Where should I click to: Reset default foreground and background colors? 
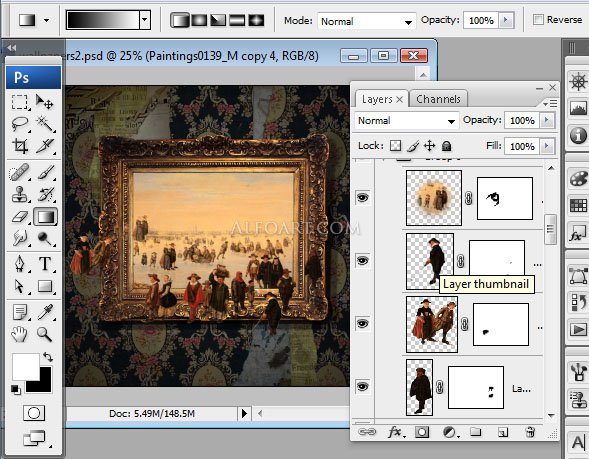15,390
